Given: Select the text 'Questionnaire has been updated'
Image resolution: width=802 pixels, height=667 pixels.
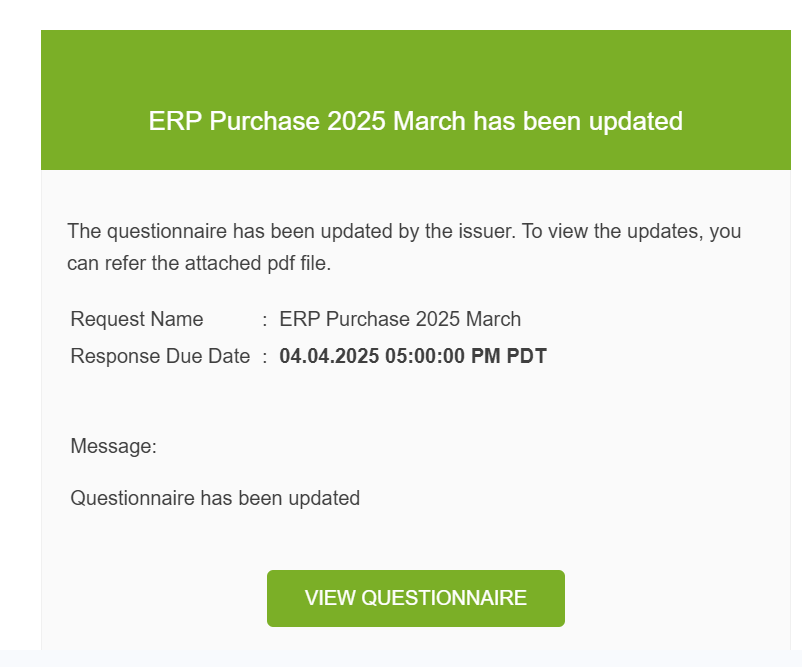Looking at the screenshot, I should (215, 498).
